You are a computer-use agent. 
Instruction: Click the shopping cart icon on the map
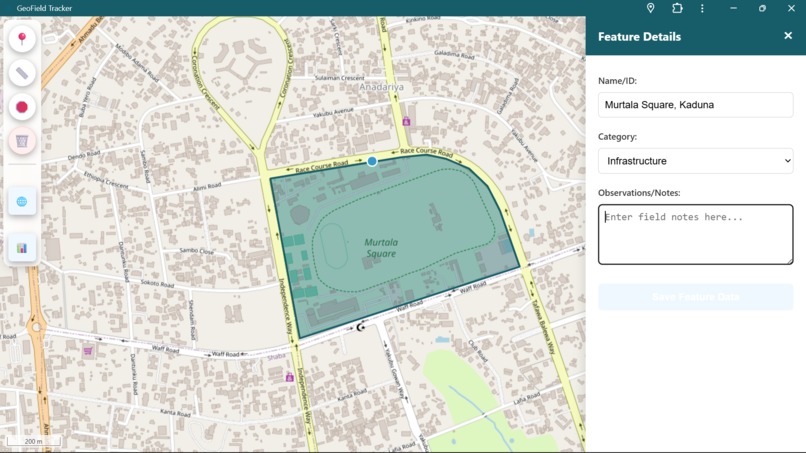(x=88, y=351)
